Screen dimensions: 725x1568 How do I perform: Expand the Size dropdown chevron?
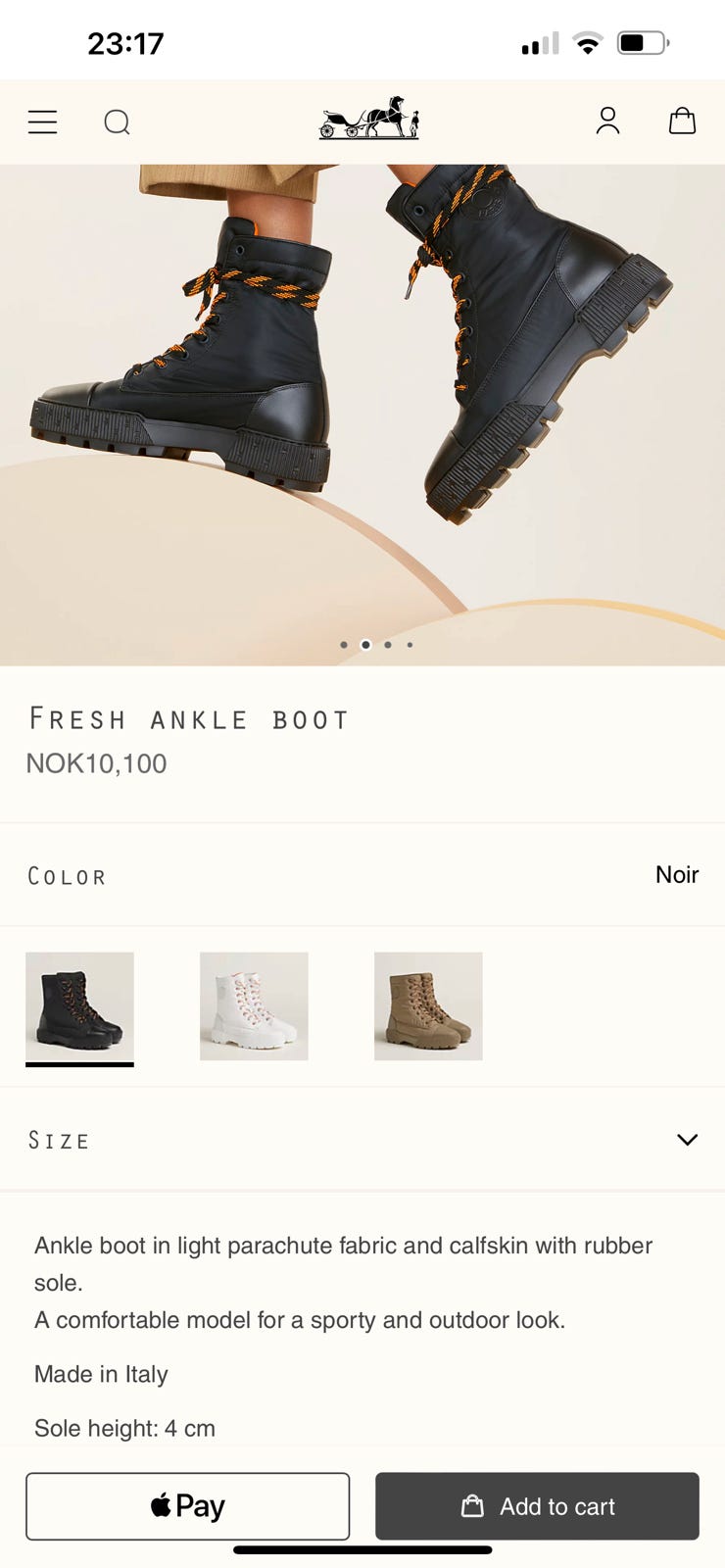pyautogui.click(x=687, y=1140)
